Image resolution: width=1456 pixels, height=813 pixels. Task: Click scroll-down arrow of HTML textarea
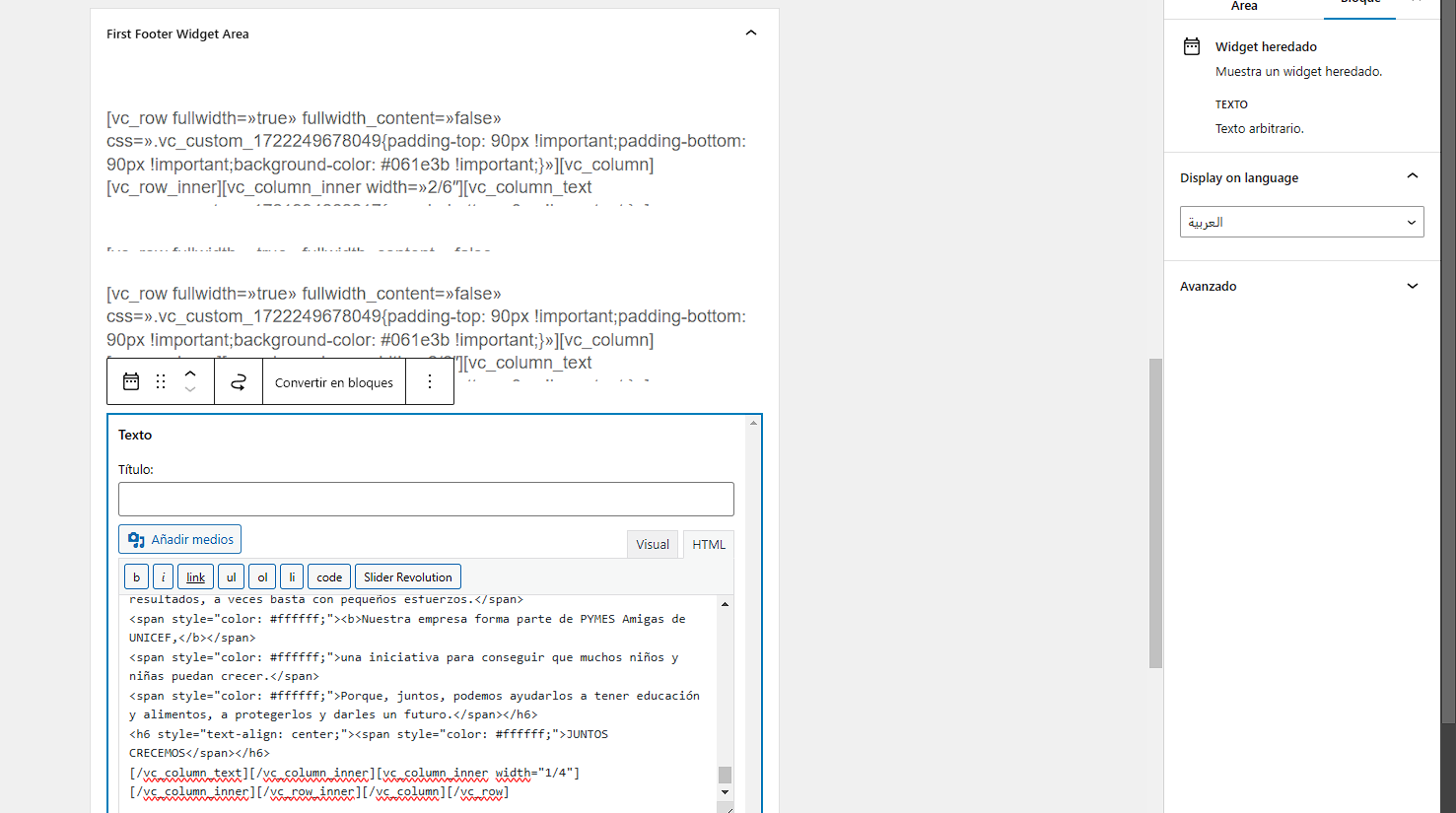coord(726,792)
